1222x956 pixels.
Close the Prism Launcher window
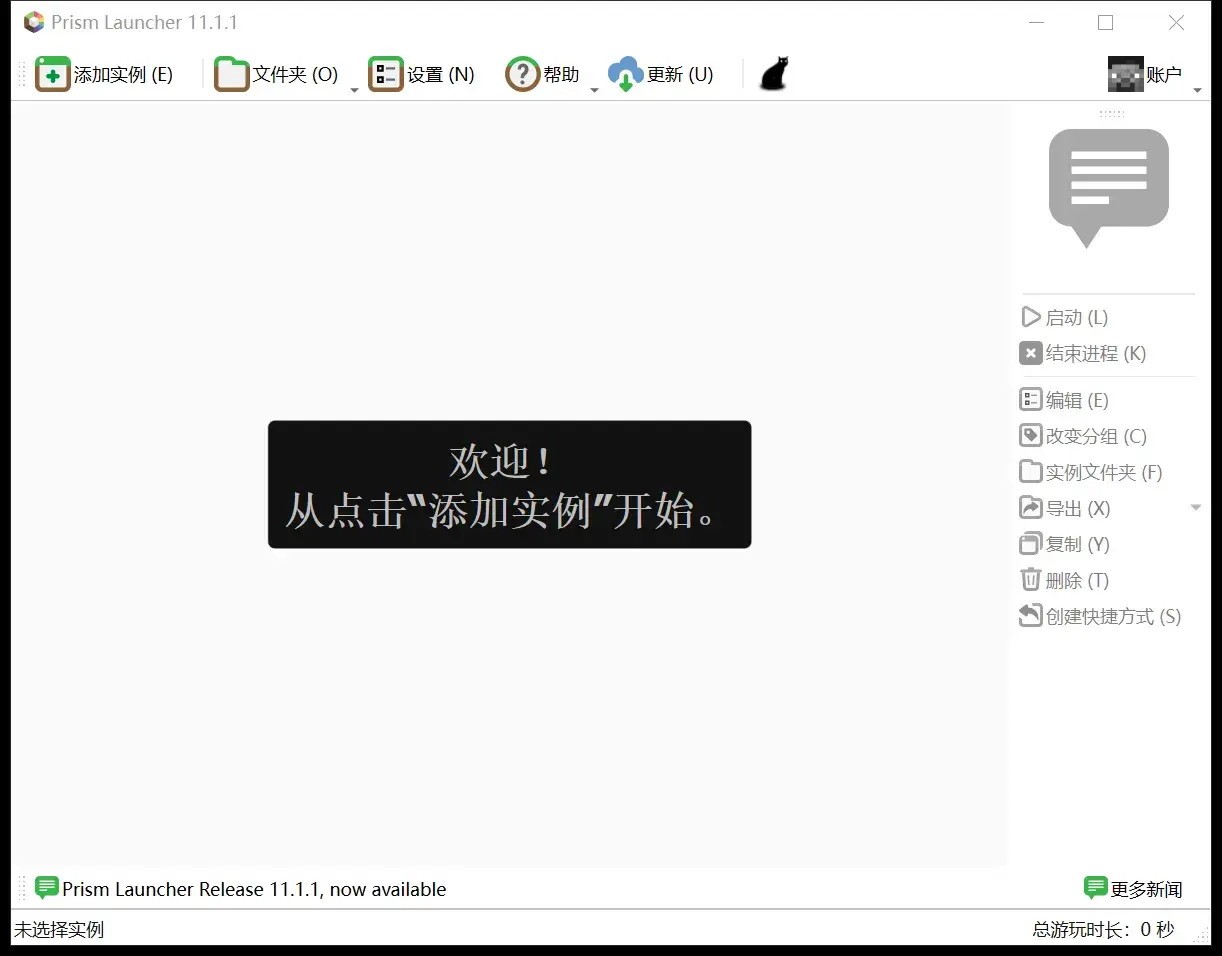click(1176, 22)
